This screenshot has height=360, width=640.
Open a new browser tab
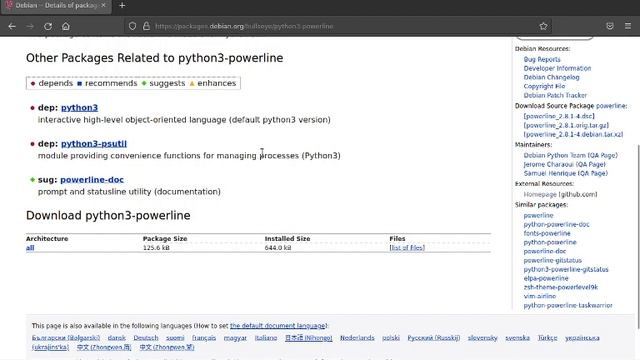click(122, 6)
